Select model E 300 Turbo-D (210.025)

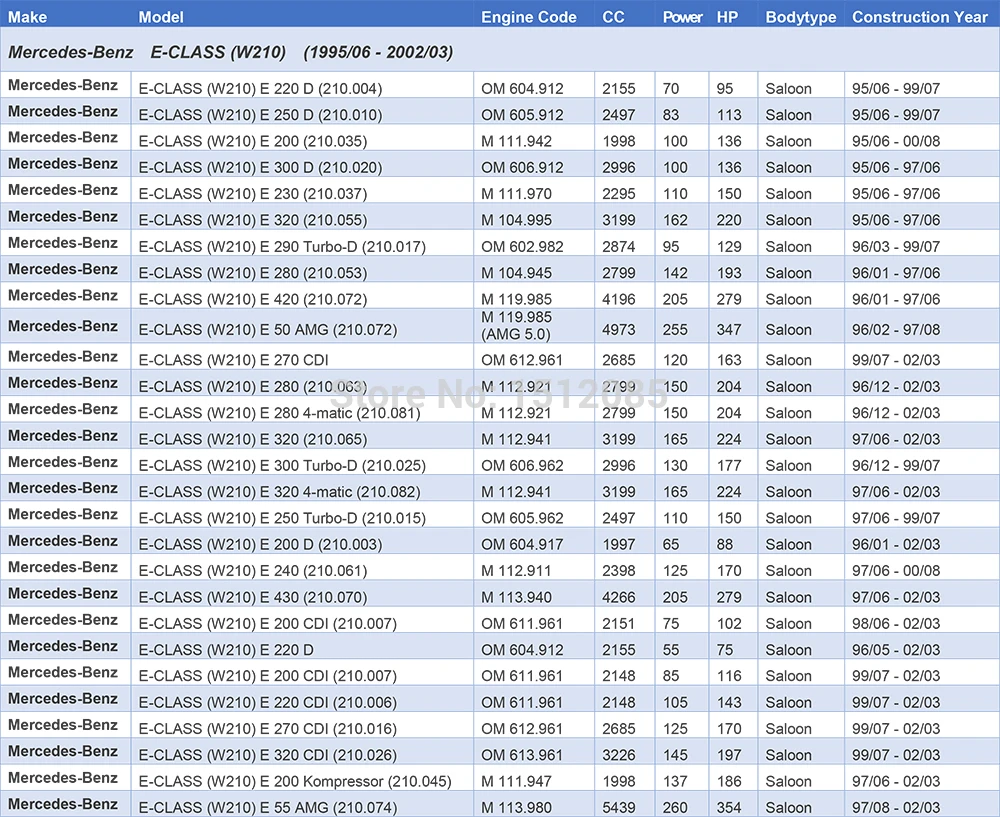click(x=282, y=466)
